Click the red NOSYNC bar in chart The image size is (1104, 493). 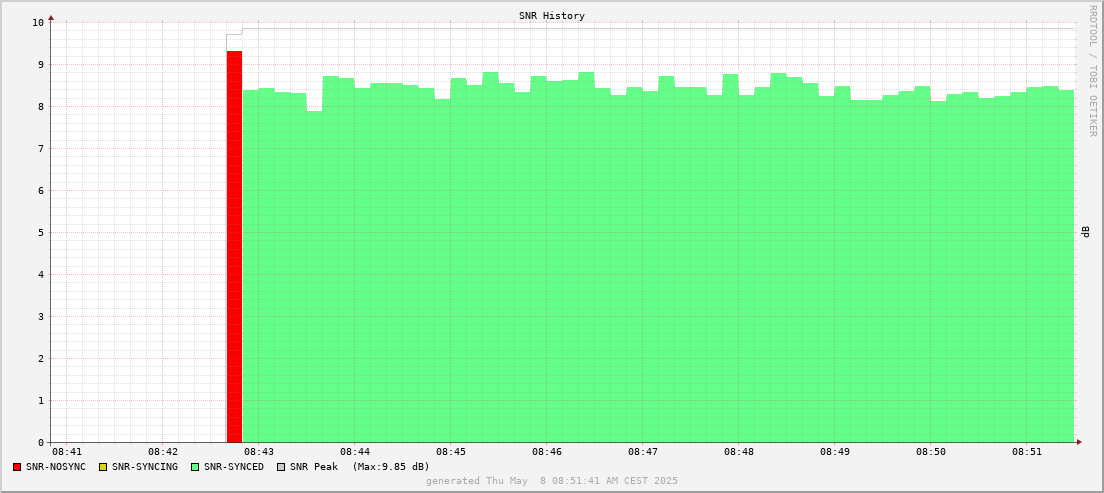(234, 246)
